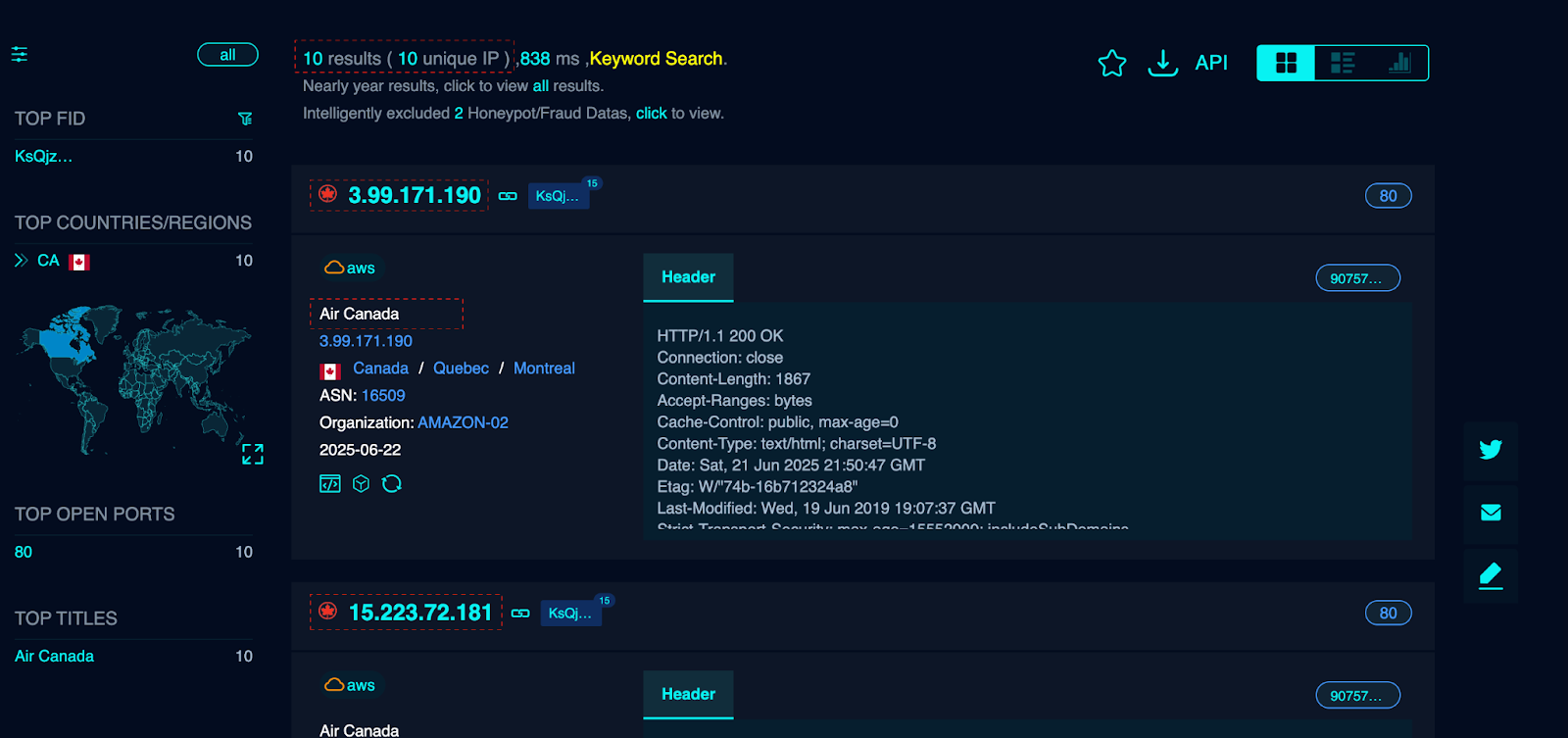Screen dimensions: 1568x738
Task: Click the pencil feedback icon
Action: click(1491, 574)
